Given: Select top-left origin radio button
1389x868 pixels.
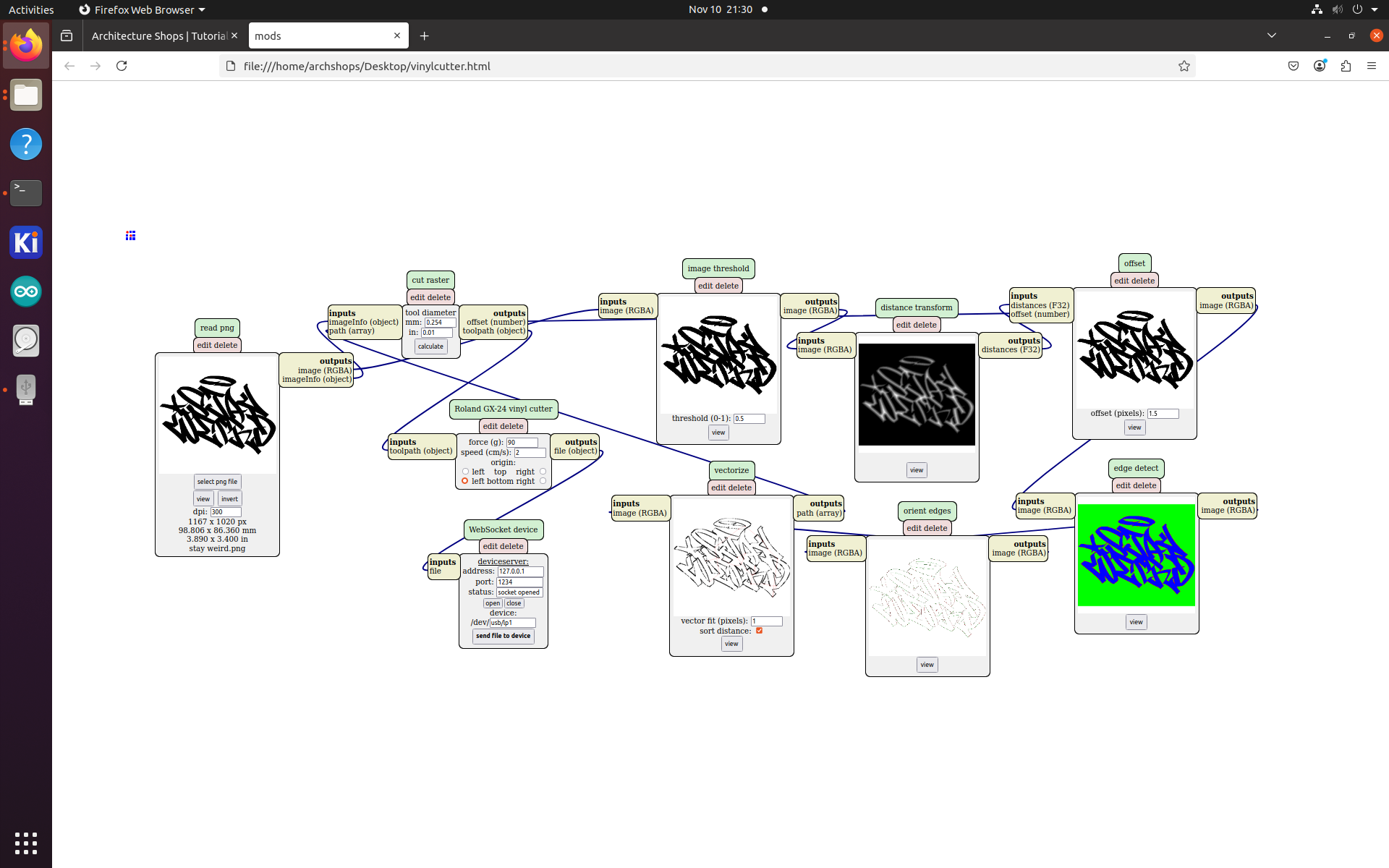Looking at the screenshot, I should [465, 472].
